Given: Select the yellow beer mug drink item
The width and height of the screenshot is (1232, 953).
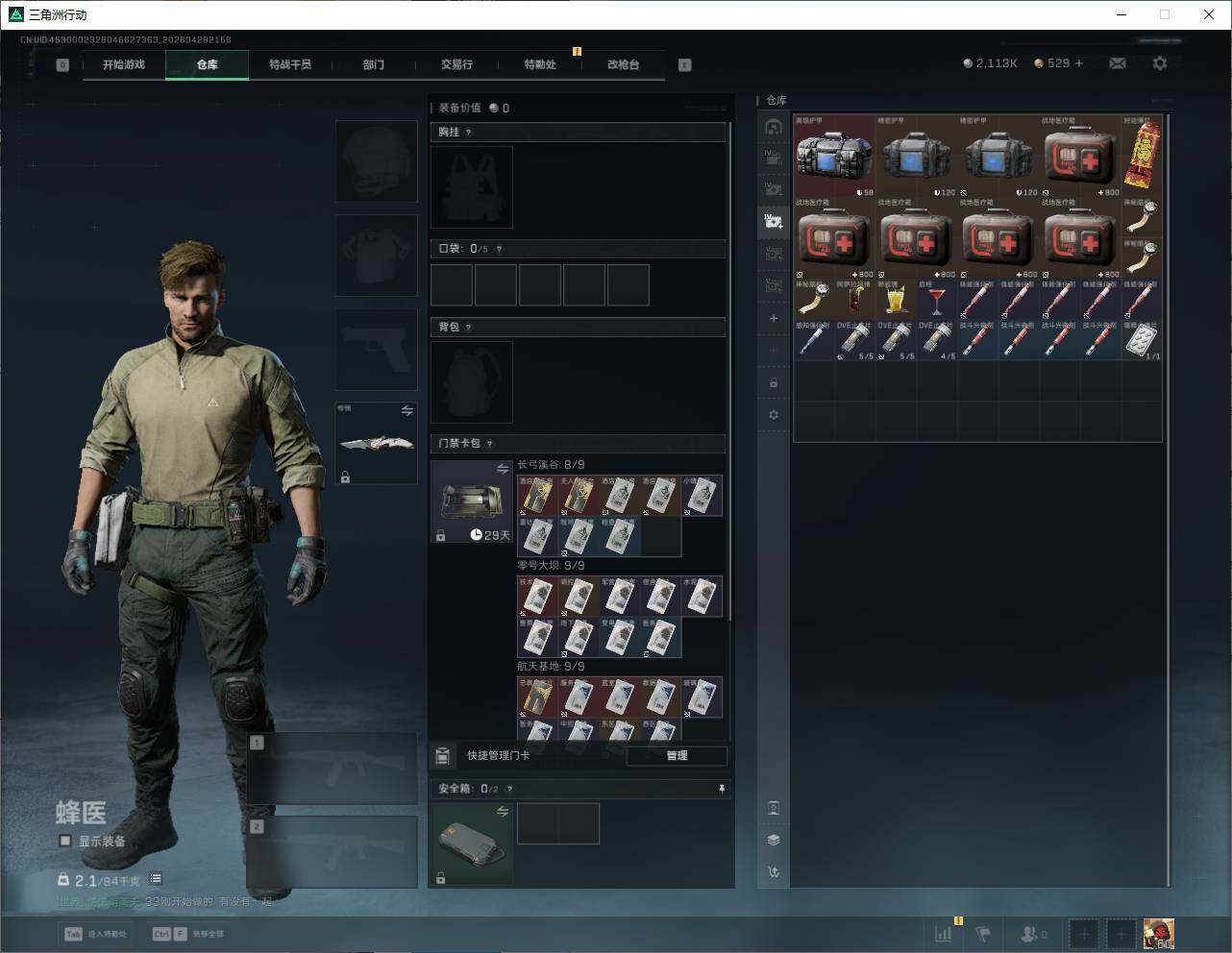Looking at the screenshot, I should coord(896,300).
